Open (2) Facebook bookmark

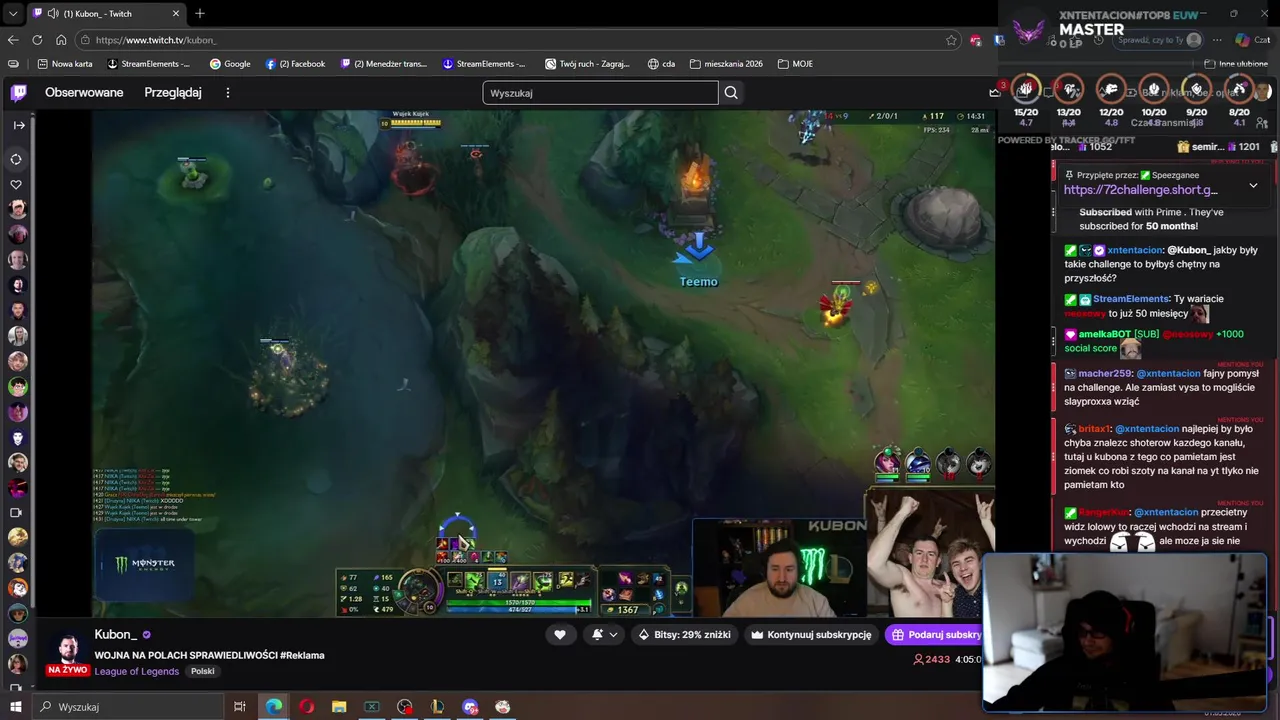point(295,64)
